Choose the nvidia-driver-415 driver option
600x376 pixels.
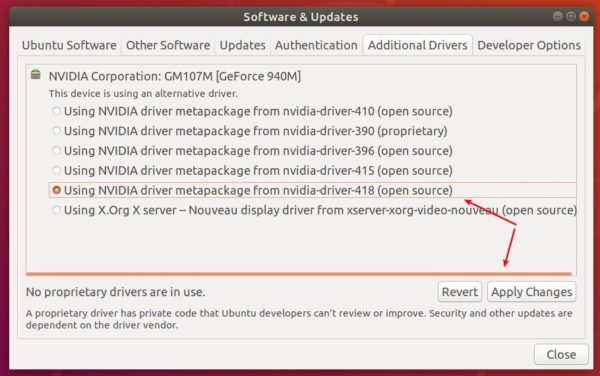56,170
